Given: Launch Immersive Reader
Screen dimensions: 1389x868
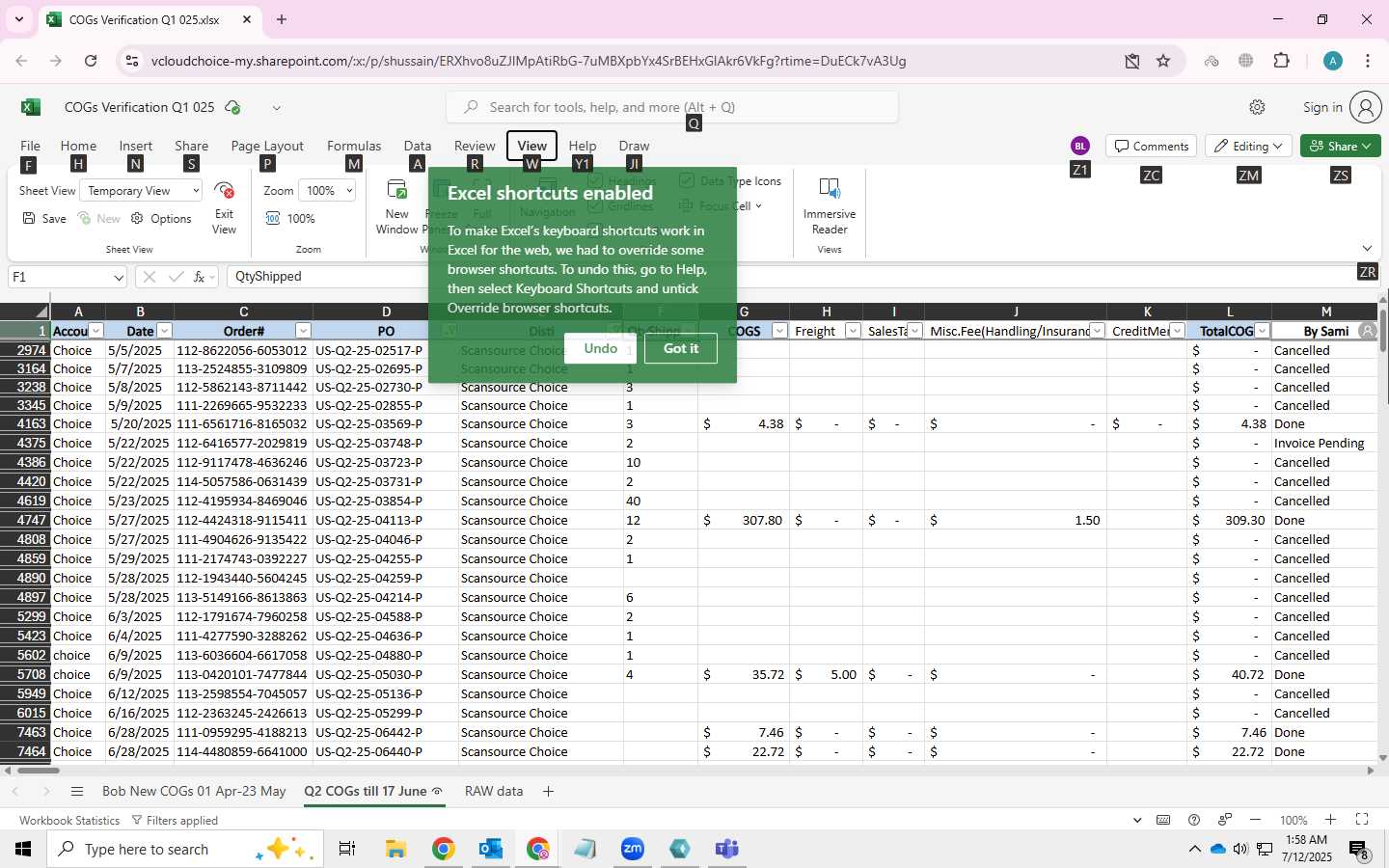Looking at the screenshot, I should click(830, 206).
